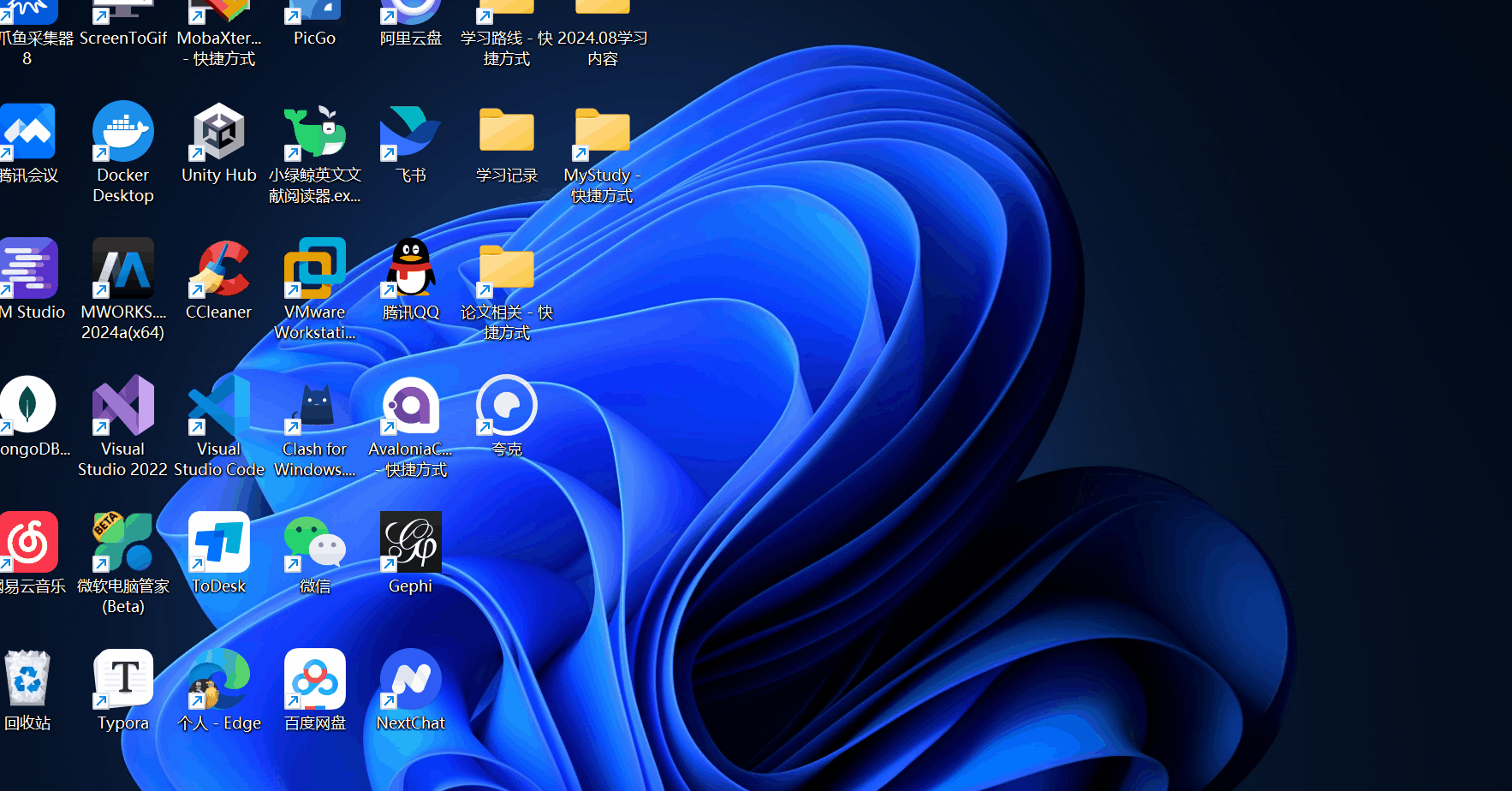Image resolution: width=1512 pixels, height=791 pixels.
Task: Select the 网易云音乐 desktop icon
Action: pyautogui.click(x=28, y=542)
